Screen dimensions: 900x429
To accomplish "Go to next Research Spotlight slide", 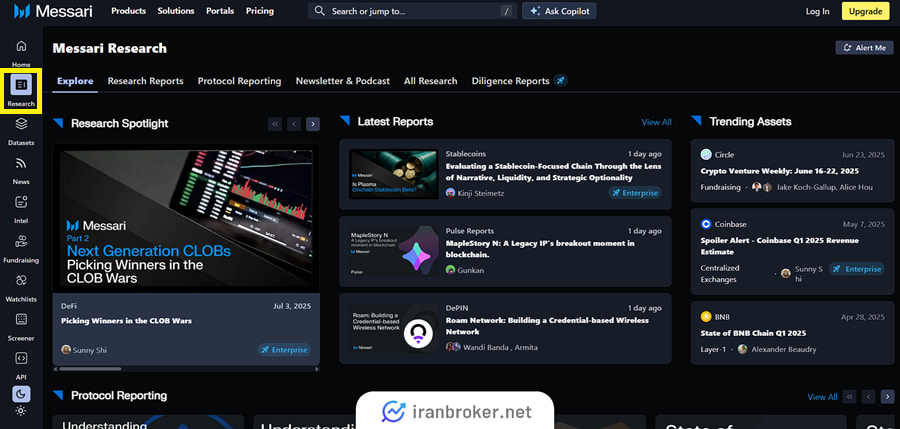I will tap(313, 123).
